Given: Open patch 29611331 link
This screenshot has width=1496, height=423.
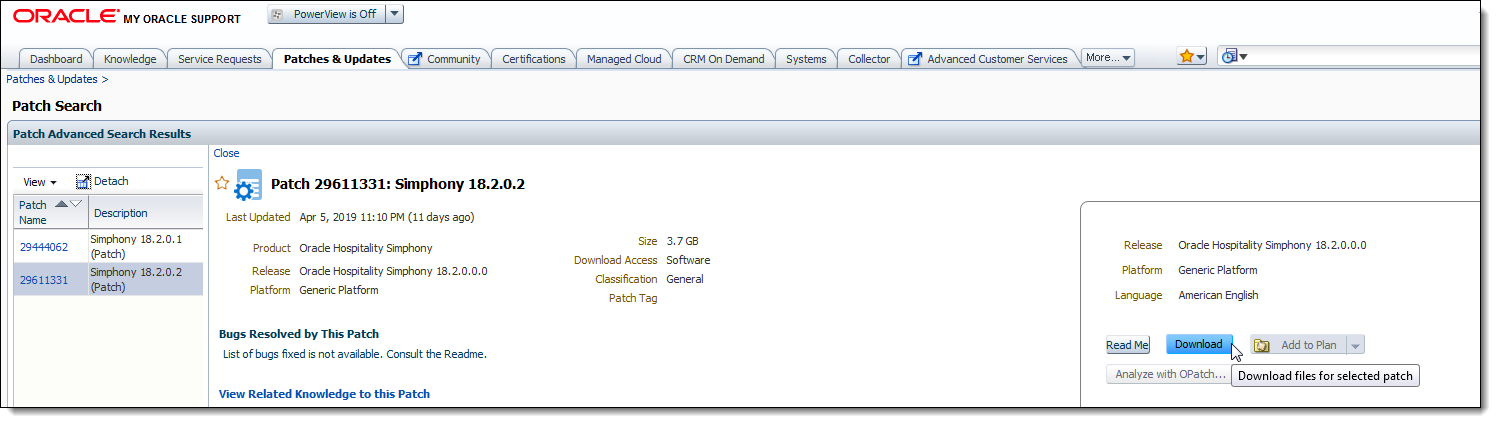Looking at the screenshot, I should 43,280.
